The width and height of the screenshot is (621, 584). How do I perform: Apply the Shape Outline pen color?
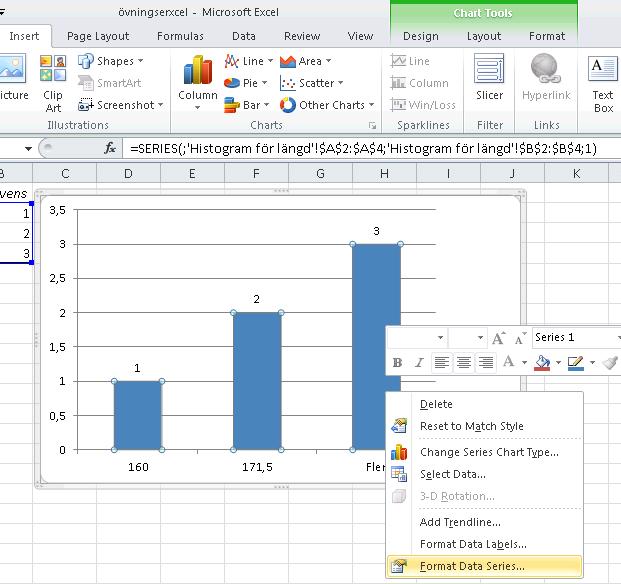(575, 362)
